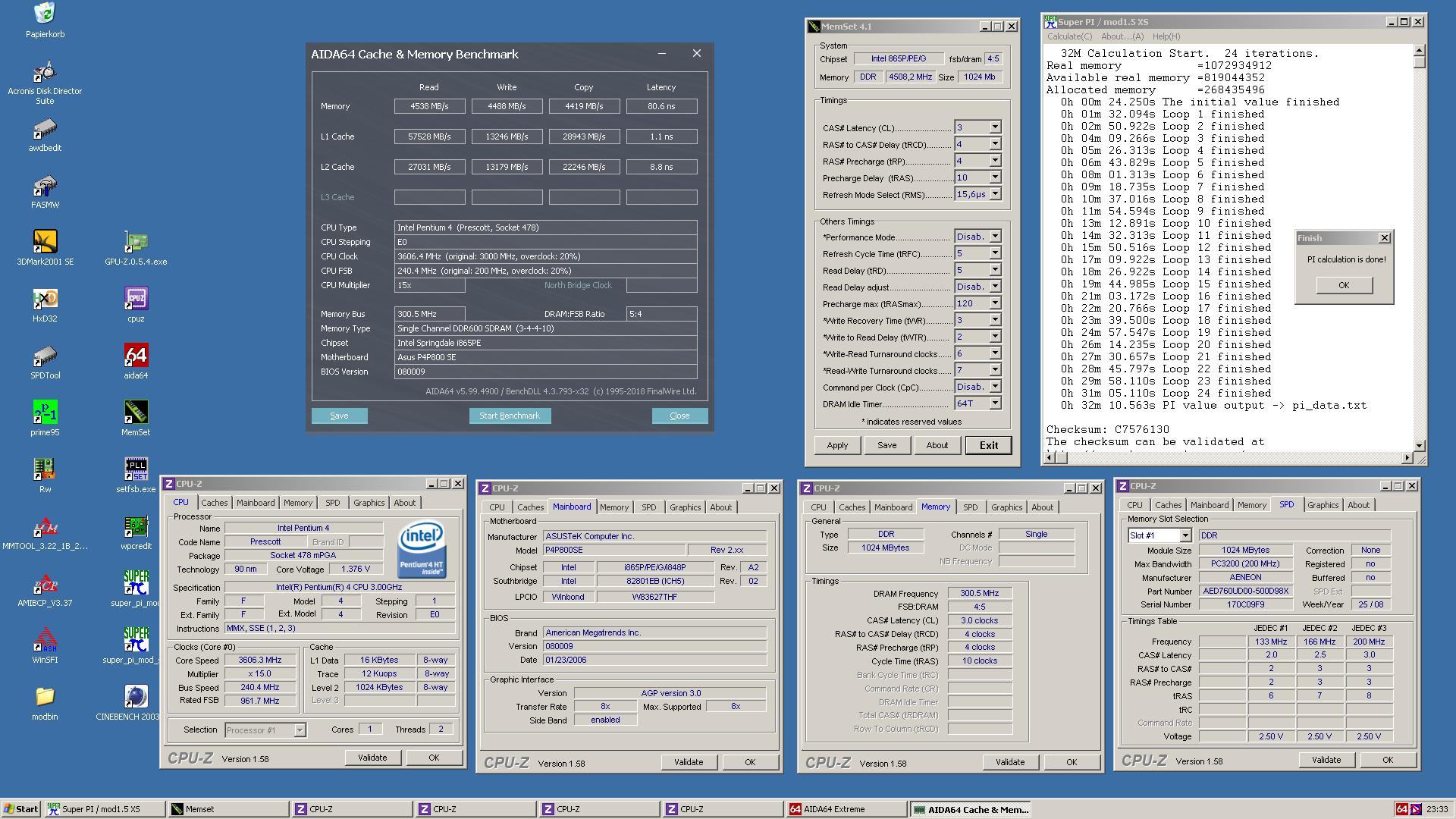Click Super PI horizontal scrollbar
The height and width of the screenshot is (819, 1456).
pos(1228,457)
